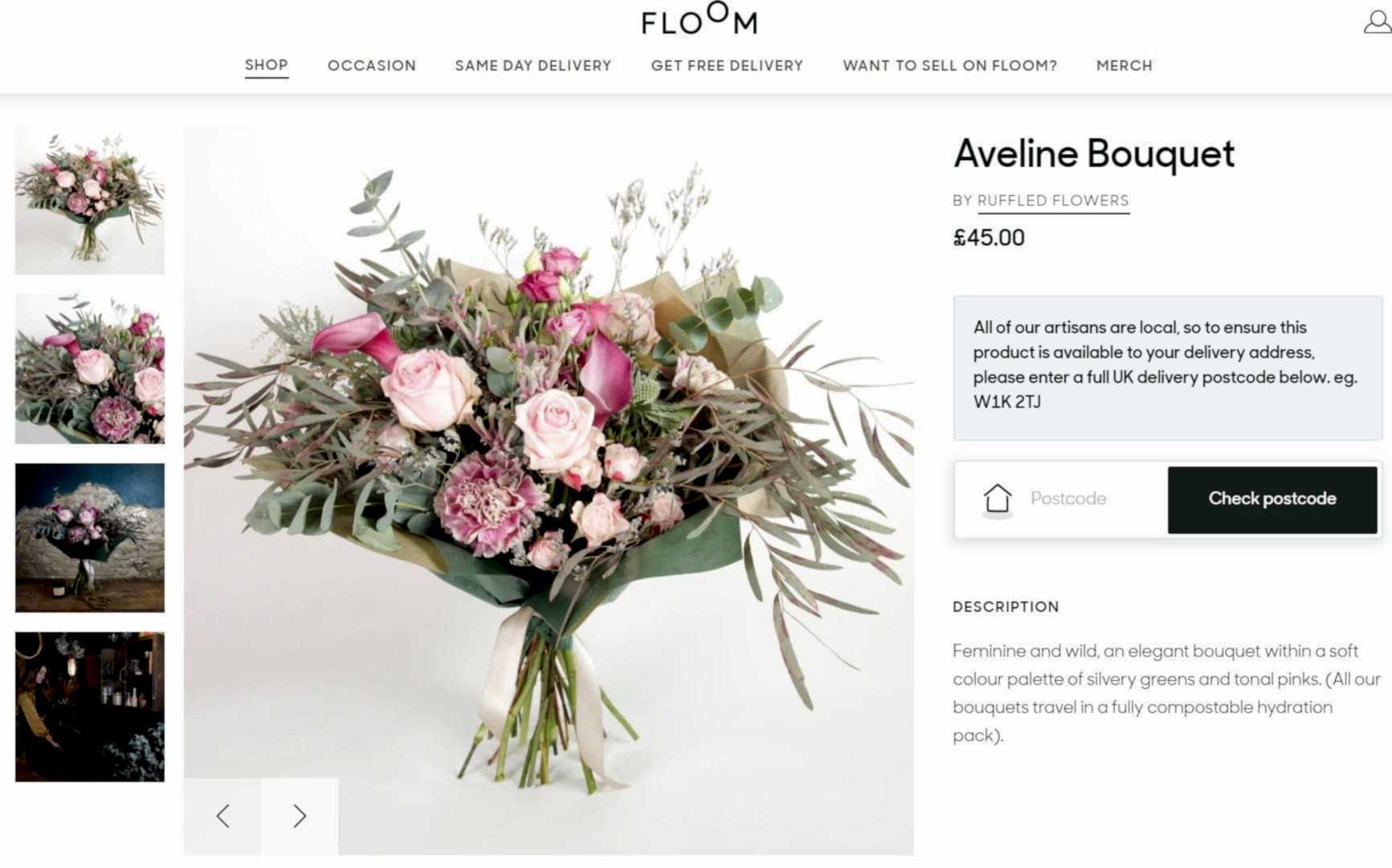Open Same Day Delivery page
Viewport: 1392px width, 868px height.
click(x=533, y=66)
